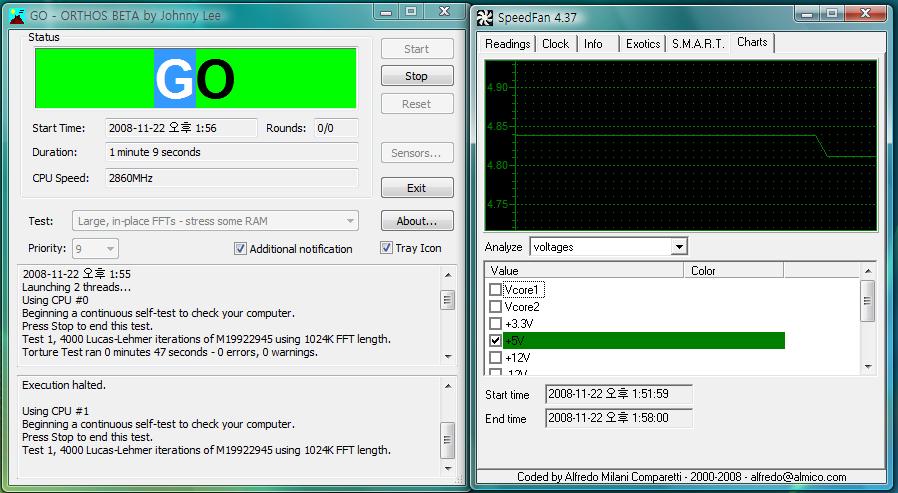Click the 'Execution halted.' log line
The image size is (898, 493).
tap(64, 385)
